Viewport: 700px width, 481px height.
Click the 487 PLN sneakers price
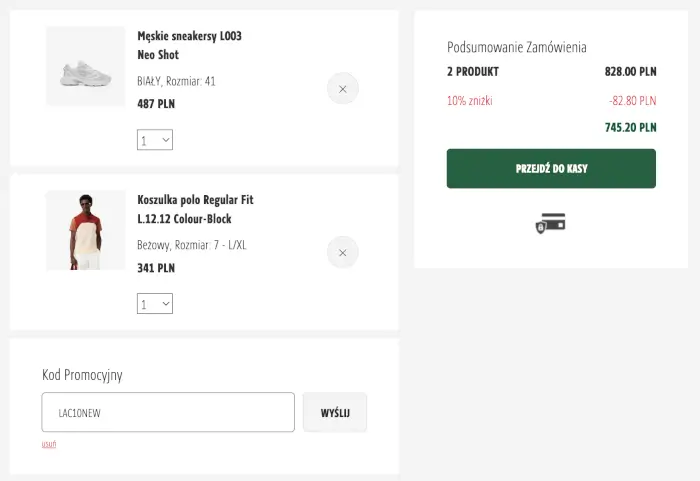(x=156, y=103)
